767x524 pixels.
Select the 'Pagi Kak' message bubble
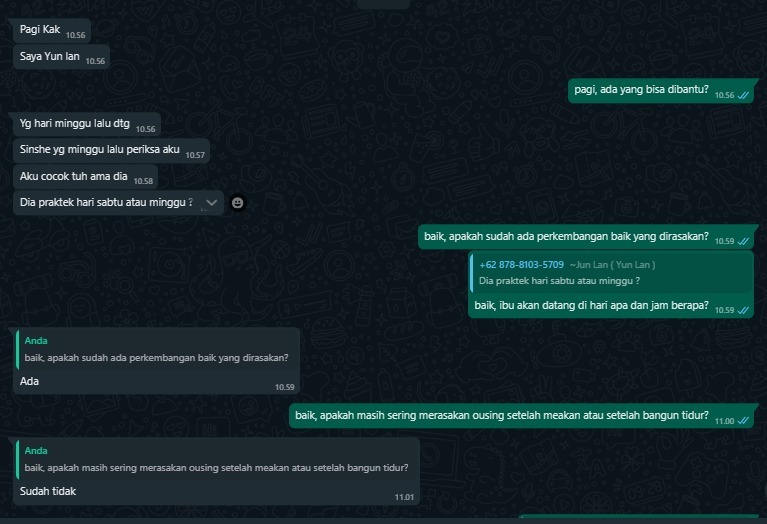click(52, 30)
